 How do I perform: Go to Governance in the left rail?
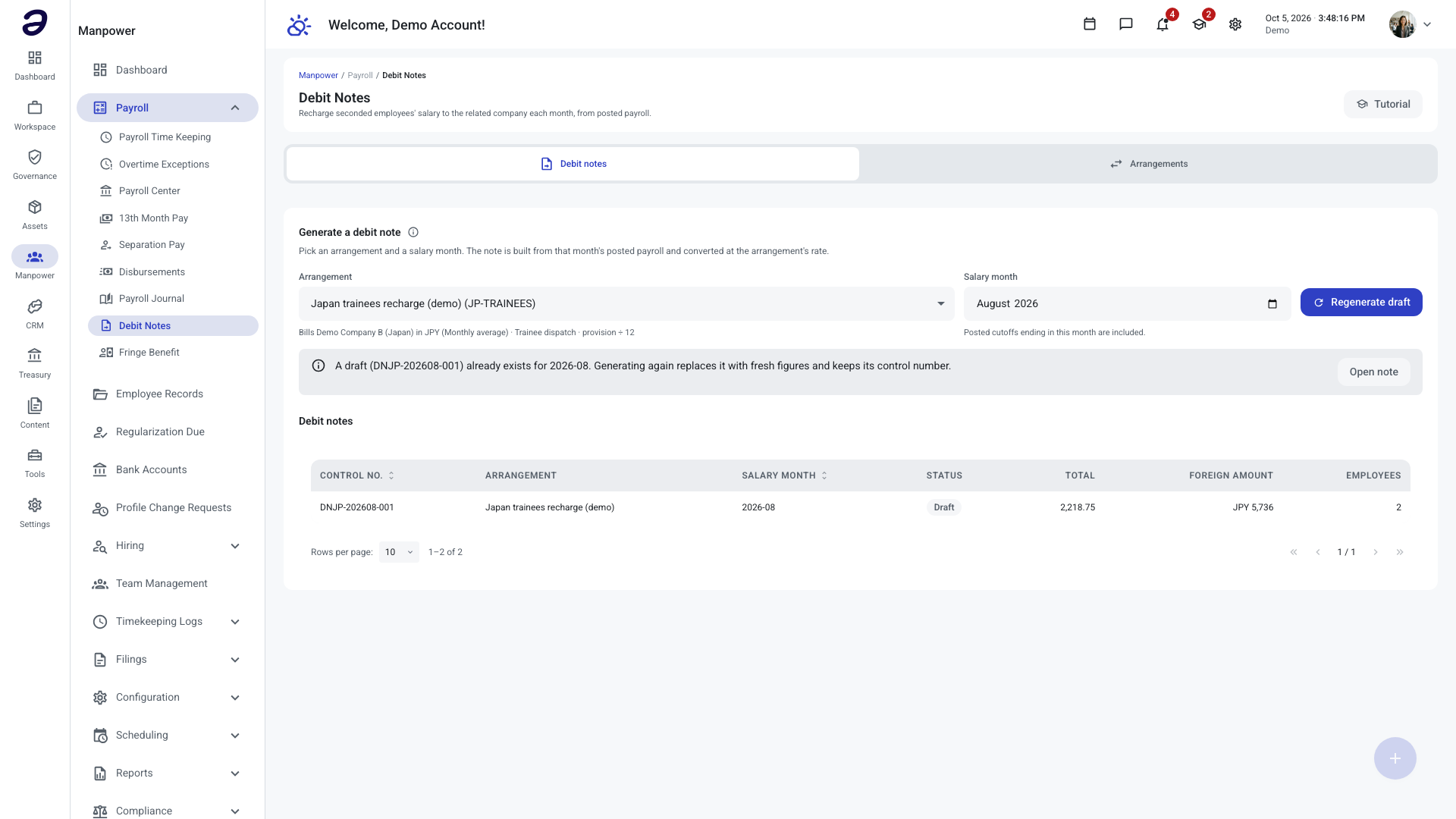35,165
